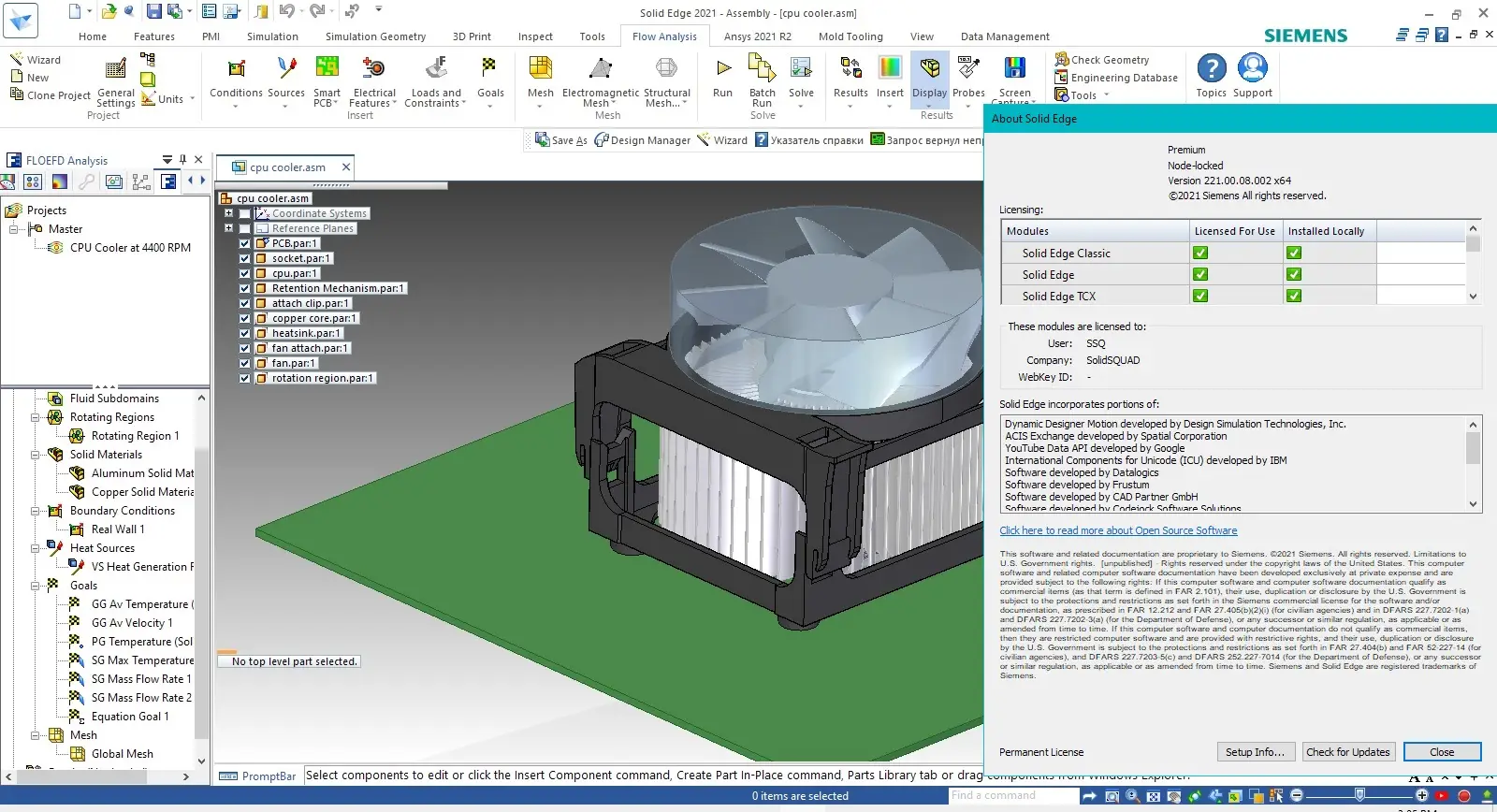Click the Solve ribbon button
Screen dimensions: 1497x812
click(x=801, y=82)
